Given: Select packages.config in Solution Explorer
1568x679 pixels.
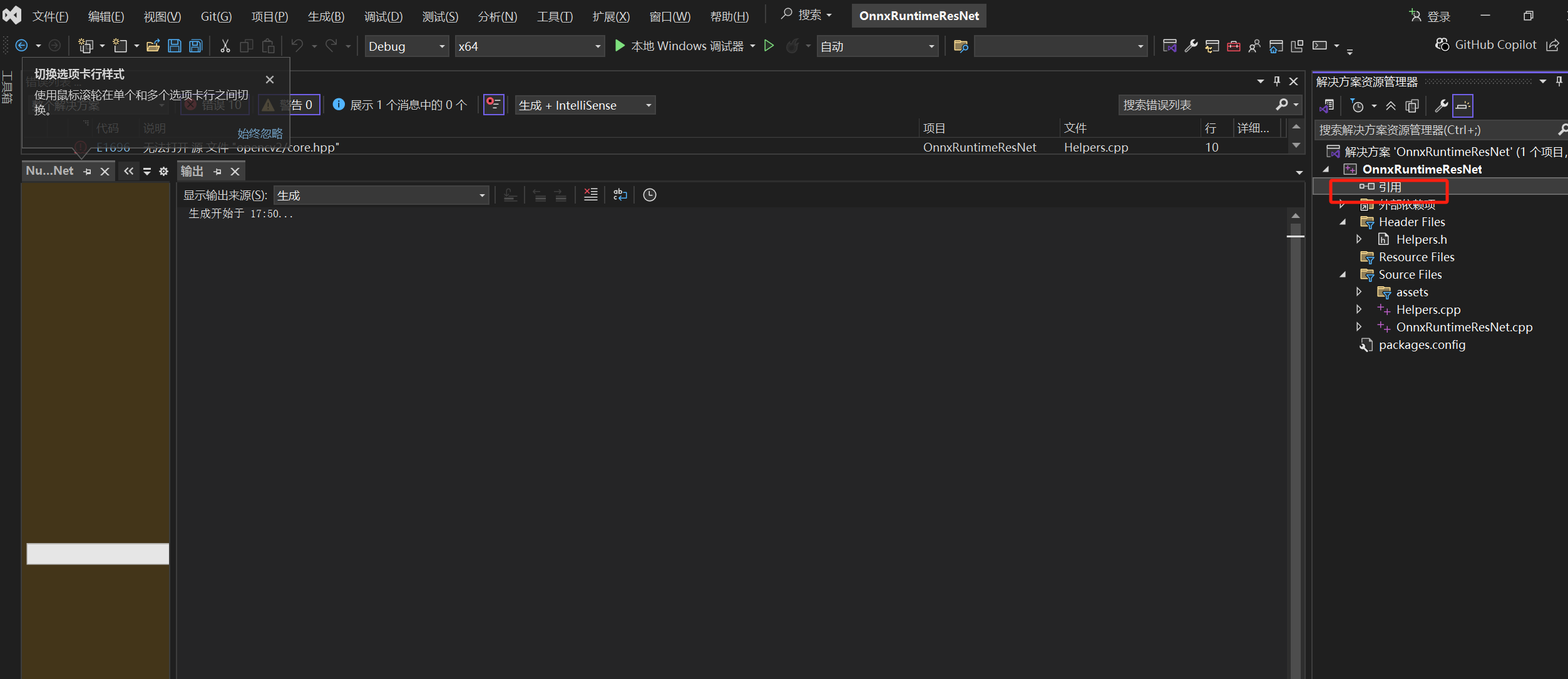Looking at the screenshot, I should pos(1422,345).
